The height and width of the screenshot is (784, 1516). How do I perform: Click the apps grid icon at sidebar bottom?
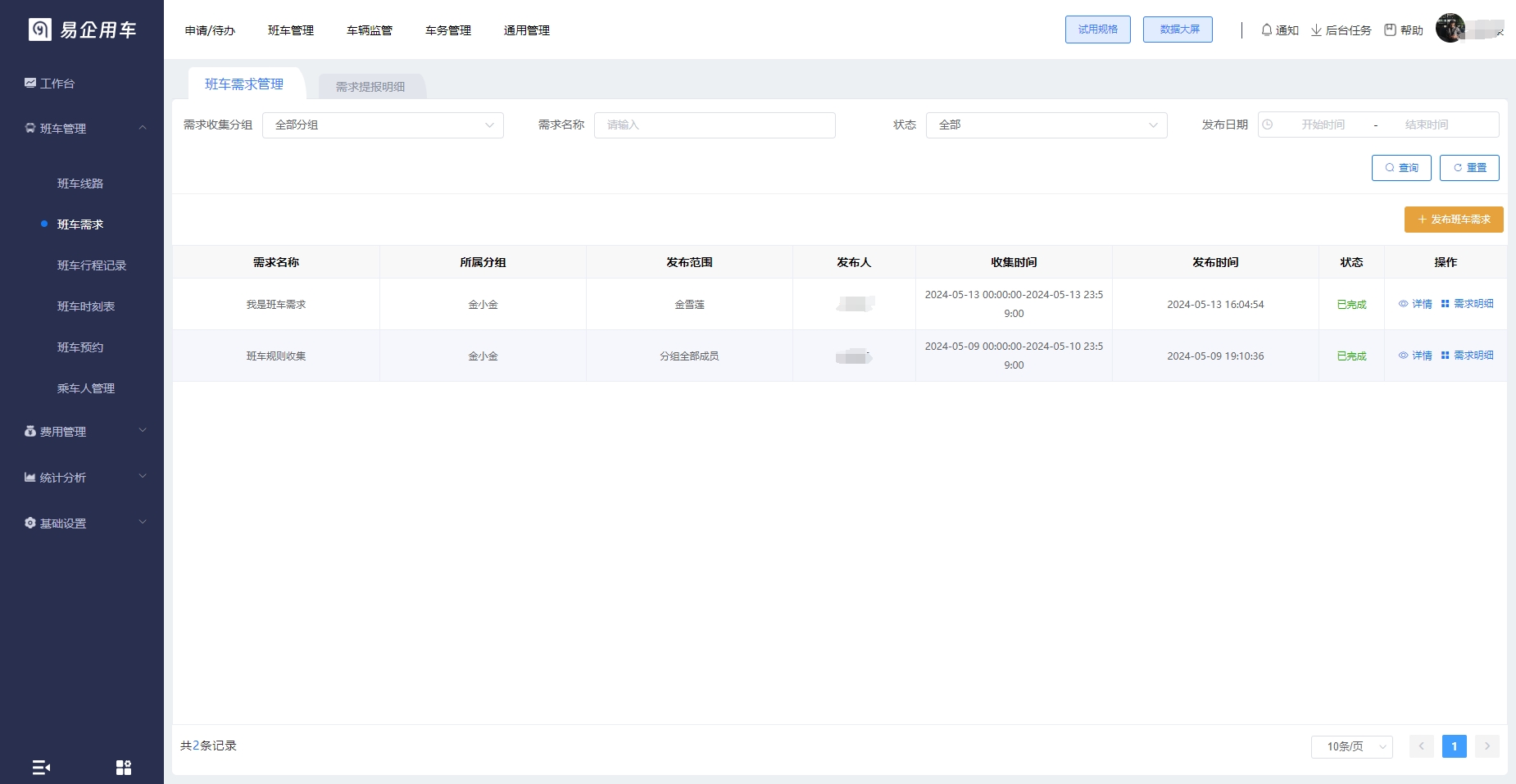[124, 768]
